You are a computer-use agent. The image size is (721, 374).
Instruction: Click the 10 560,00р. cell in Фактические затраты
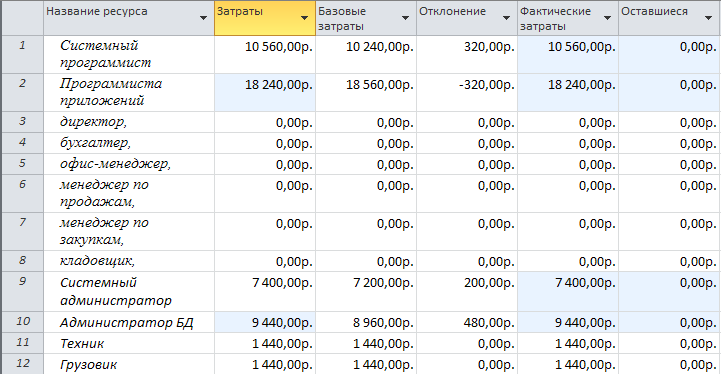pos(568,54)
